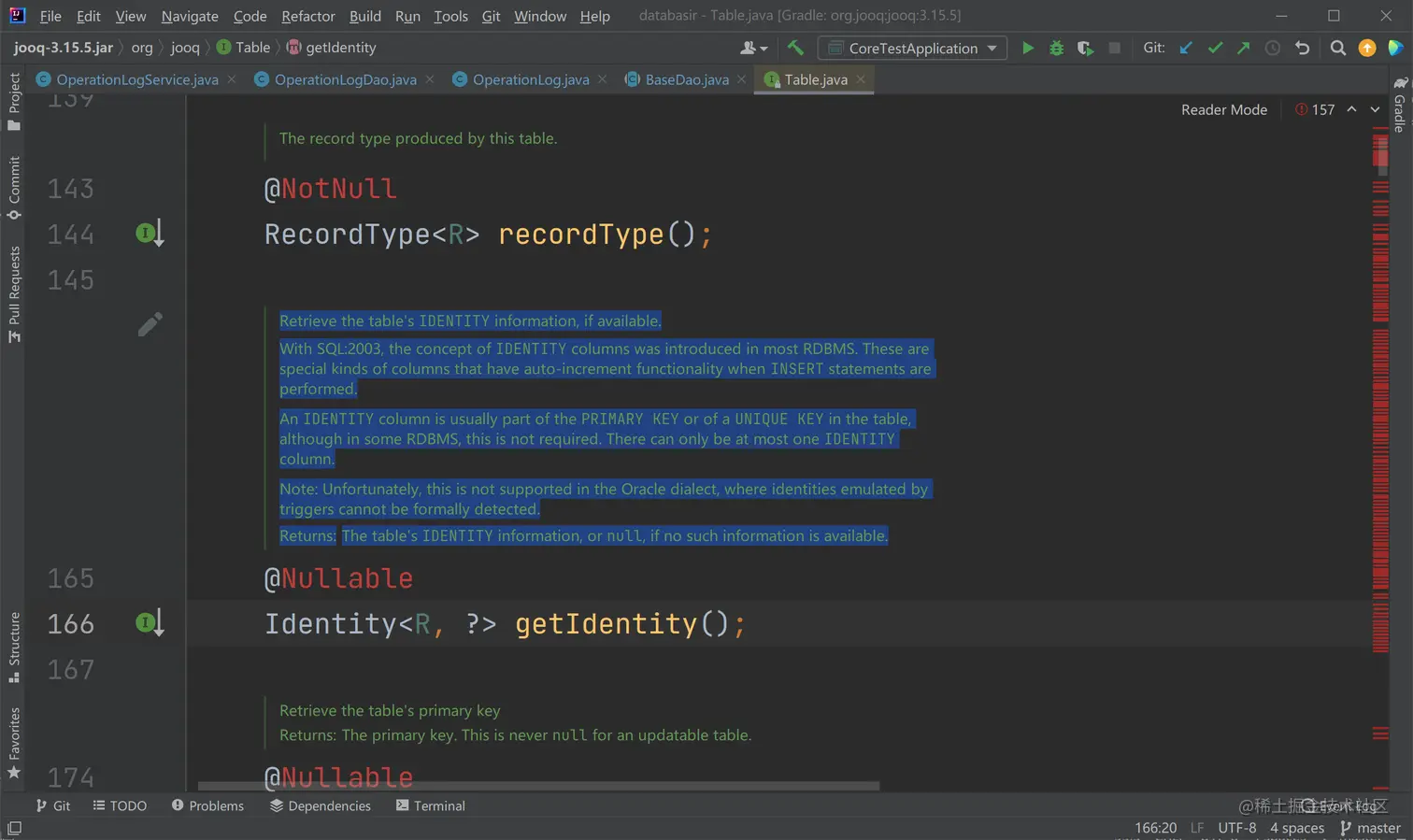Screen dimensions: 1413x840
Task: Click the green Run button
Action: pos(1027,48)
